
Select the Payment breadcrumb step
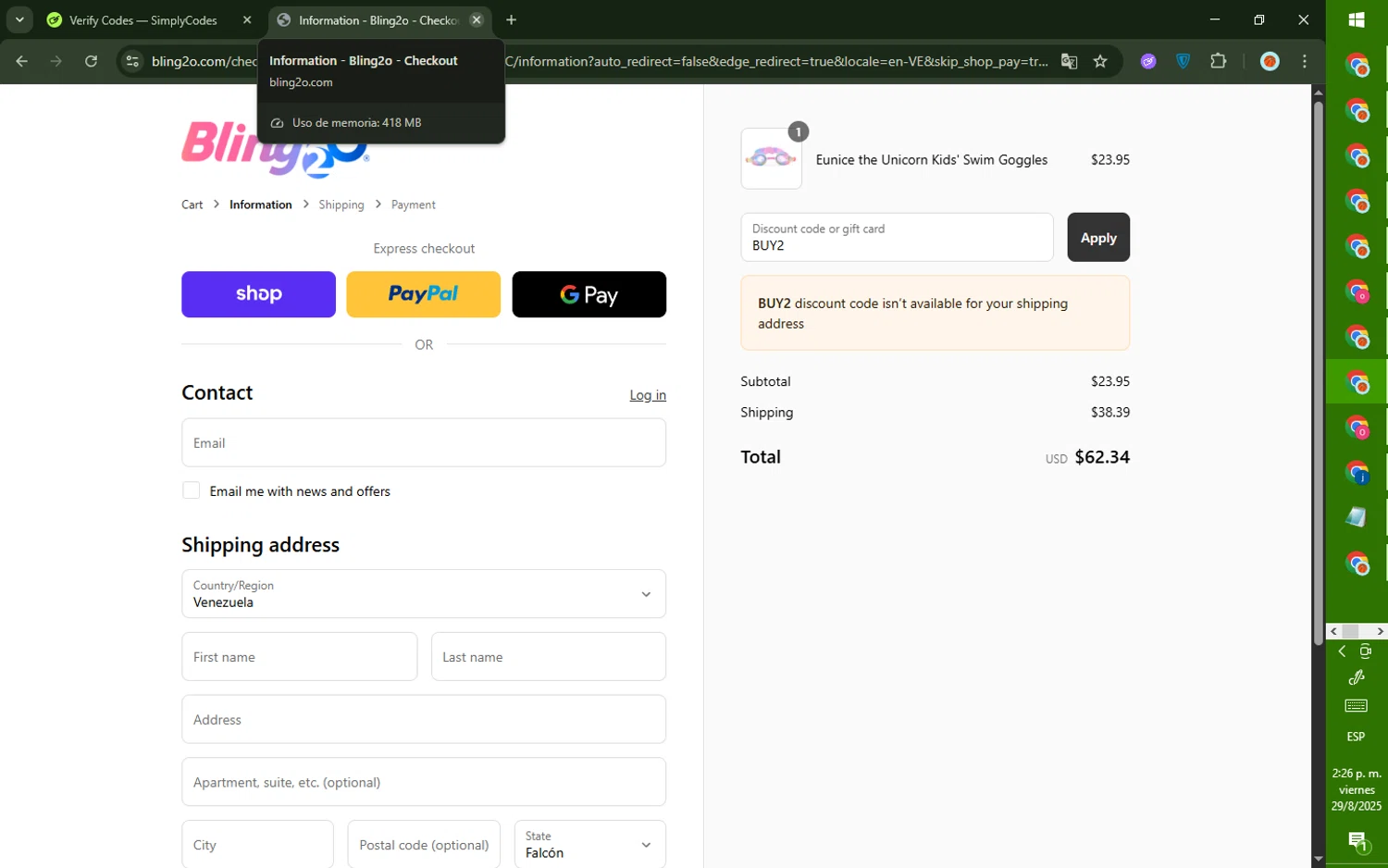coord(413,205)
